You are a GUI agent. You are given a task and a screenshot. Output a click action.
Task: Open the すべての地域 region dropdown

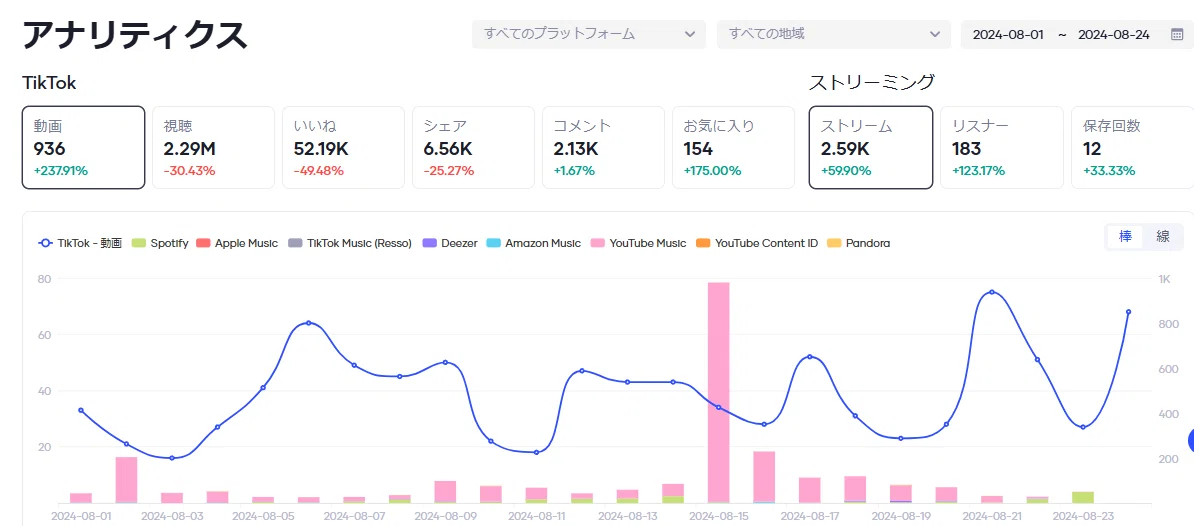click(833, 34)
